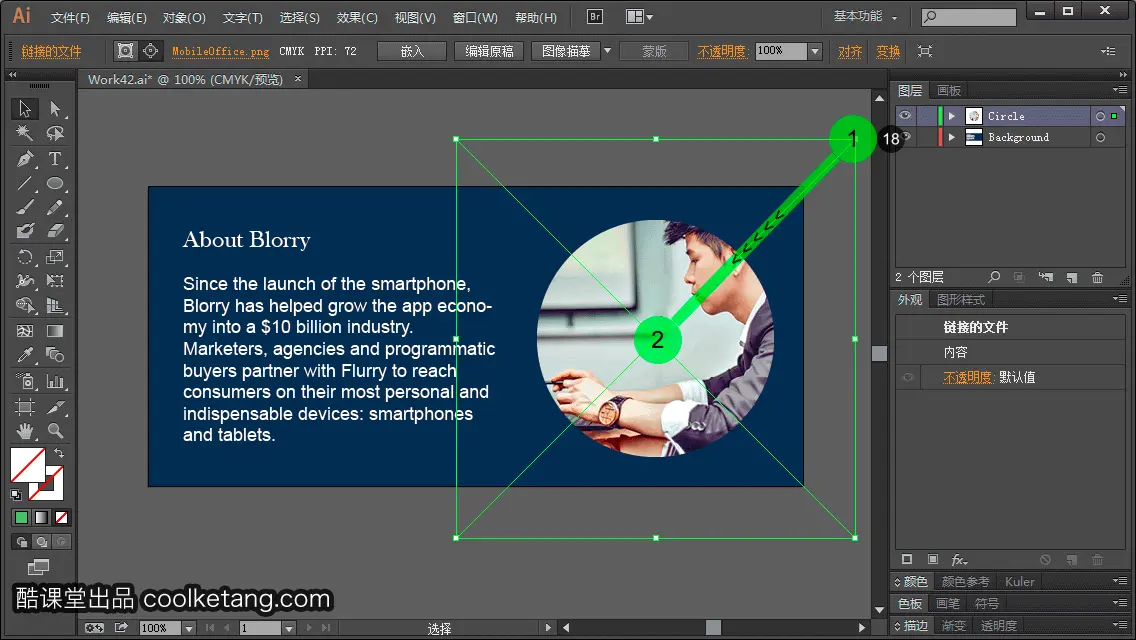This screenshot has height=640, width=1136.
Task: Open the 窗口(W) menu
Action: click(475, 17)
